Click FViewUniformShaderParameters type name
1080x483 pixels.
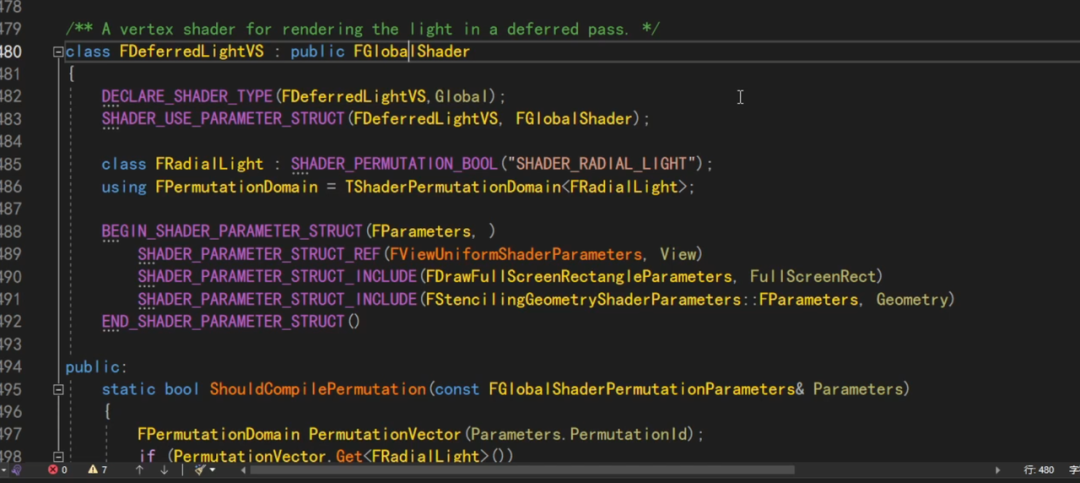[516, 254]
